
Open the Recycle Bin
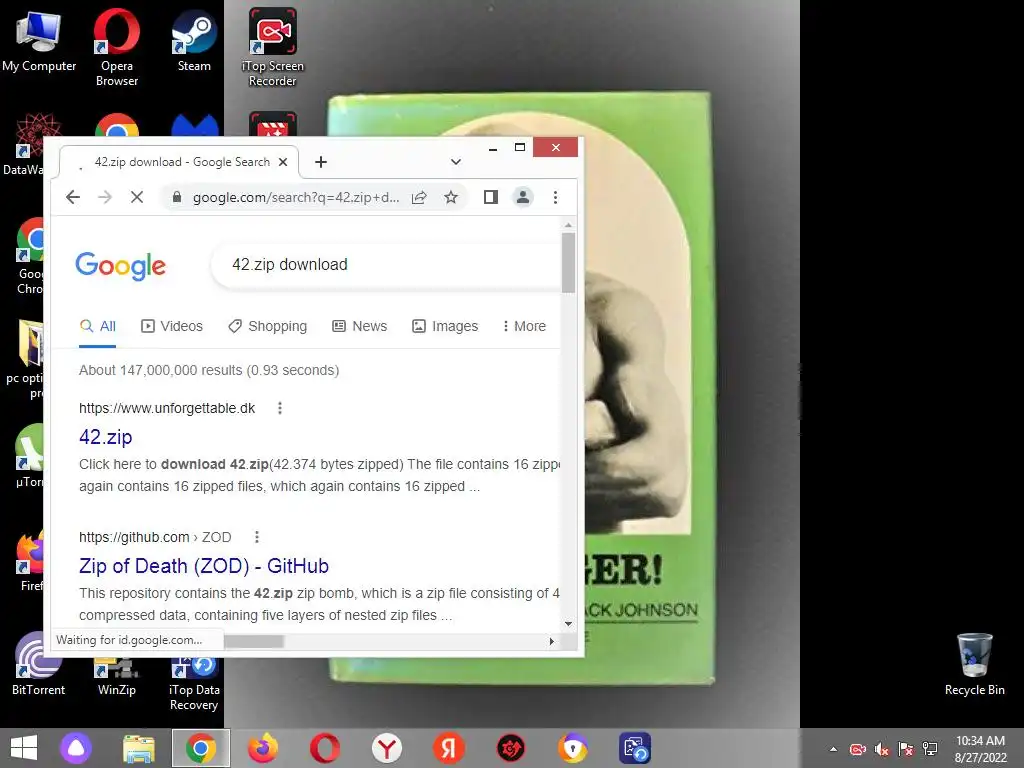click(x=974, y=665)
